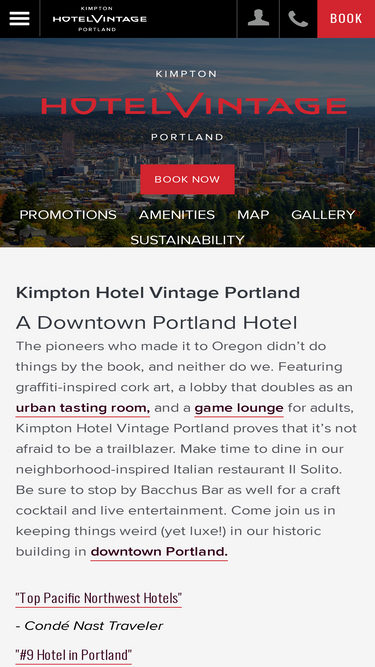Click the A Downtown Portland Hotel subheading
375x667 pixels.
click(156, 323)
